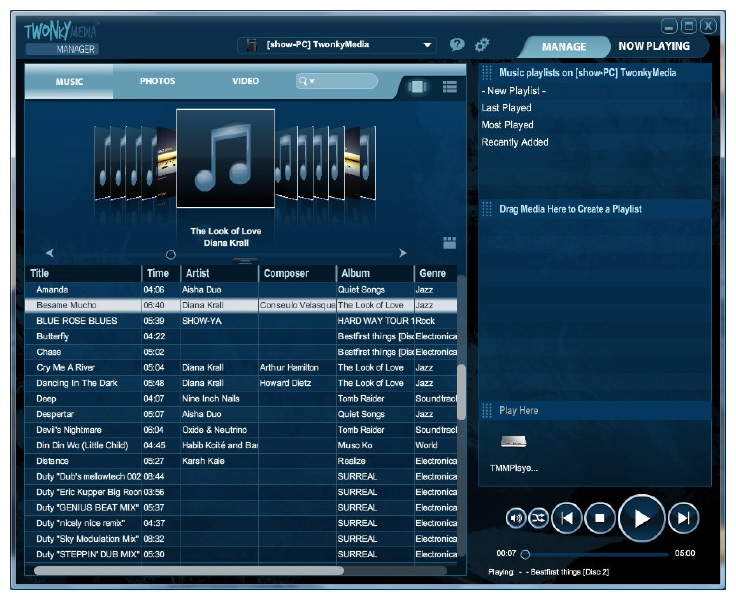
Task: Stop the current playback
Action: pyautogui.click(x=599, y=517)
